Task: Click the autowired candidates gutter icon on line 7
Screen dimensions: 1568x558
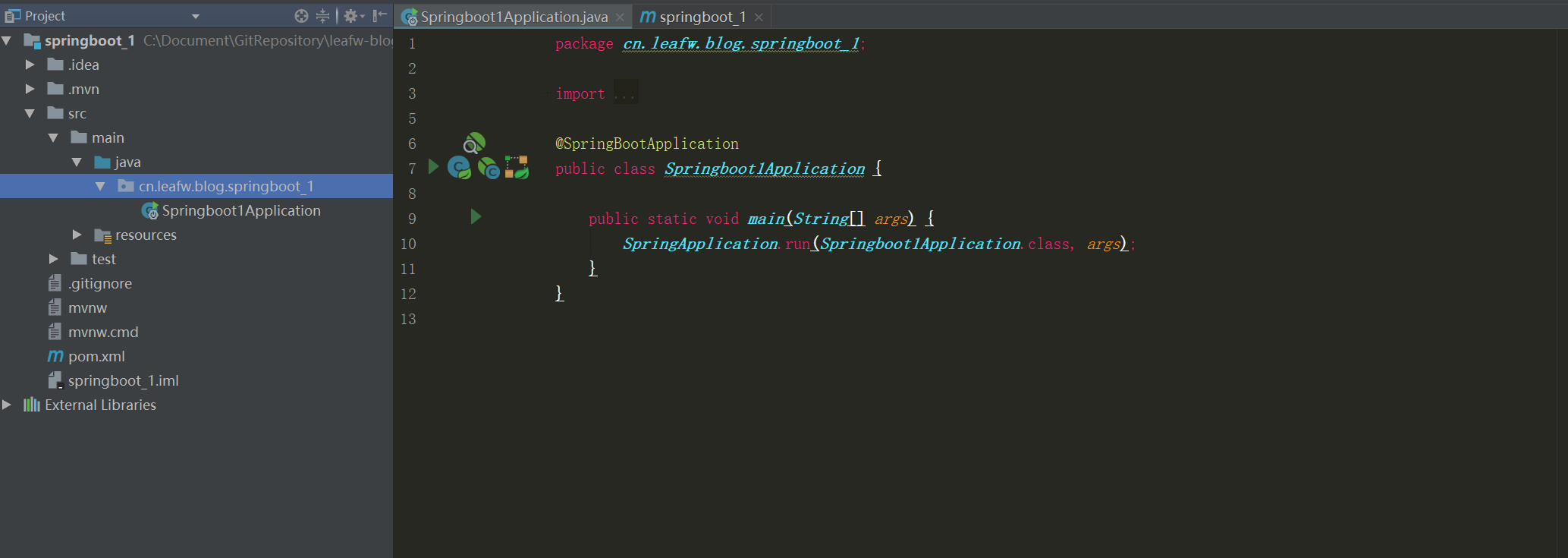Action: (489, 168)
